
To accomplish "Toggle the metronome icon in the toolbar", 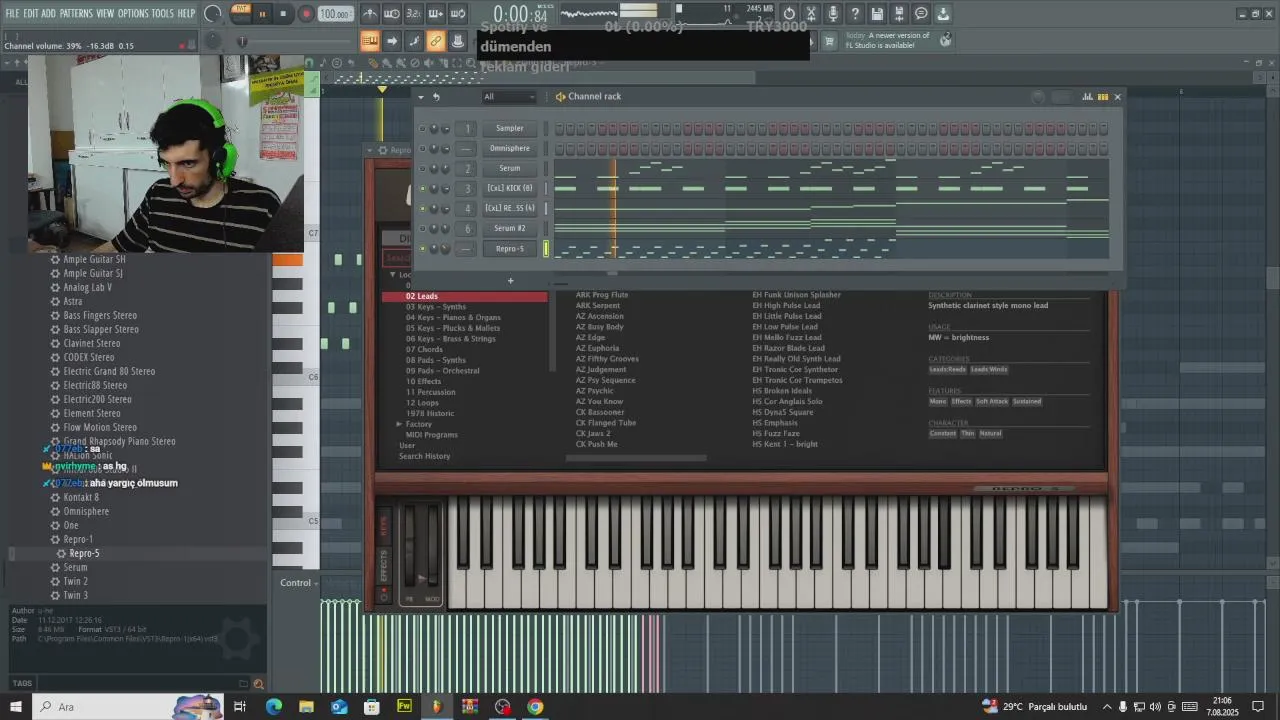I will click(370, 14).
